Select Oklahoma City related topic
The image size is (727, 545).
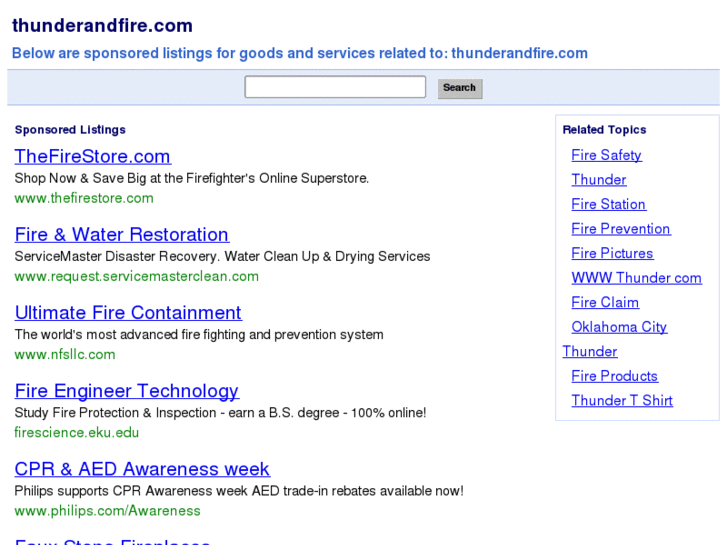(x=619, y=327)
